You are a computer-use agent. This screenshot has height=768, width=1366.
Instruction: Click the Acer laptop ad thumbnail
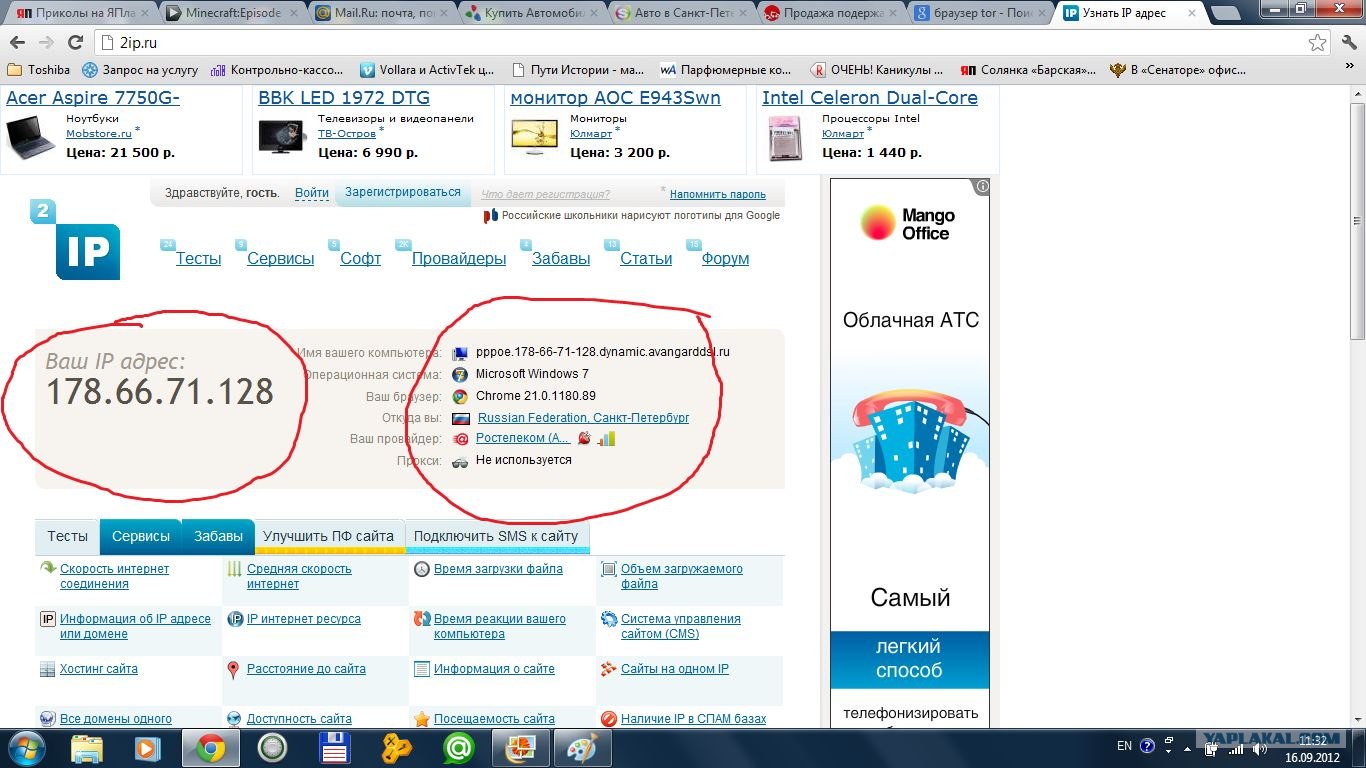click(31, 136)
